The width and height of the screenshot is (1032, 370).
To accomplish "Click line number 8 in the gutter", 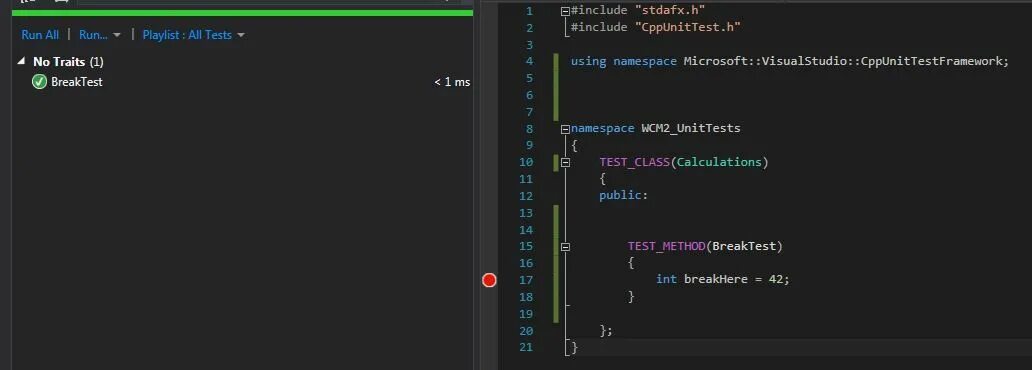I will coord(530,128).
